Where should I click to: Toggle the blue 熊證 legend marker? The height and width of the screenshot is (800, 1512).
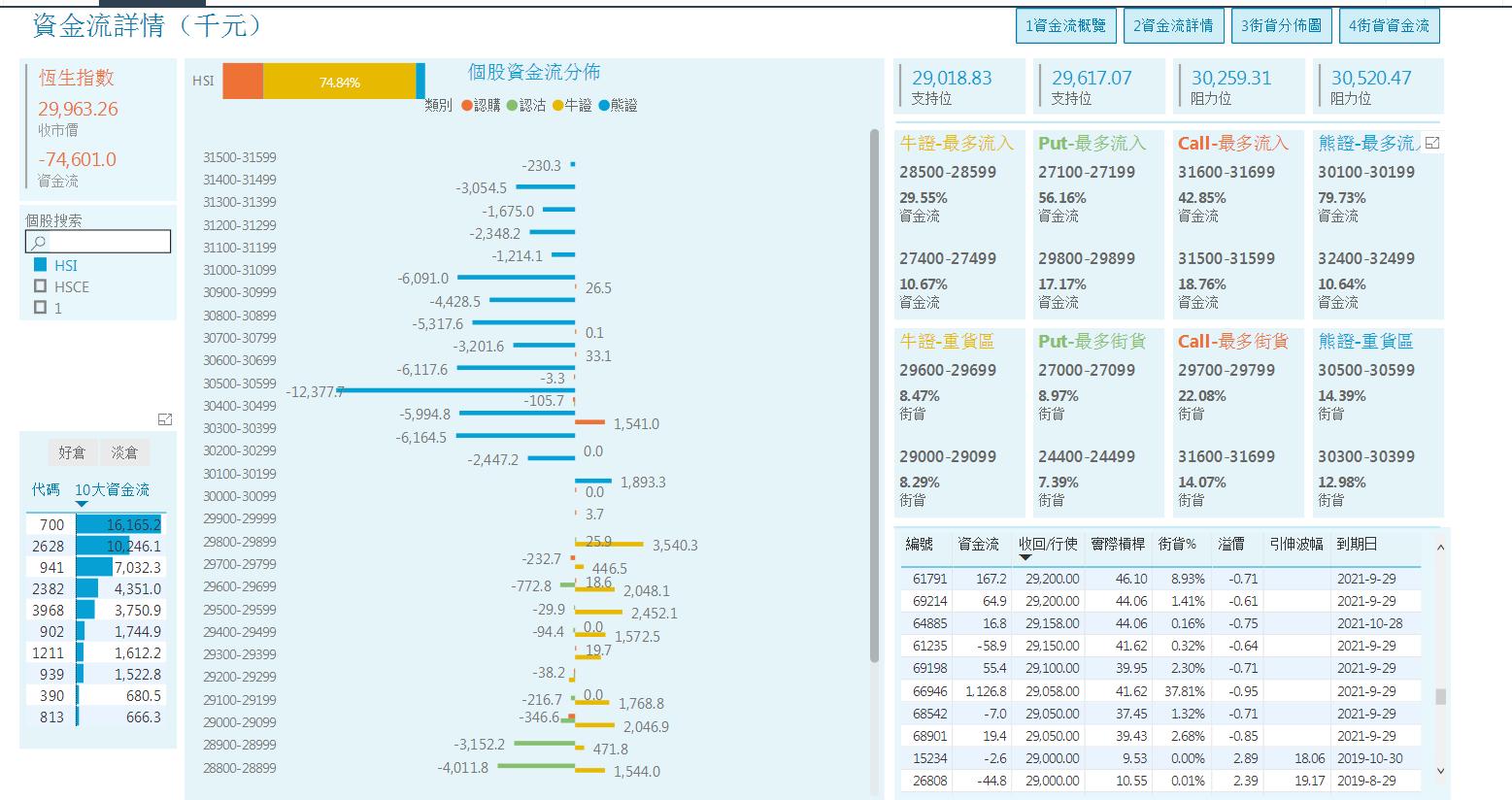[602, 106]
